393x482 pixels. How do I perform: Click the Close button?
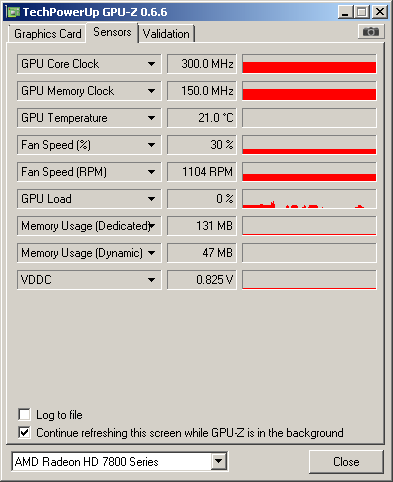[x=346, y=462]
